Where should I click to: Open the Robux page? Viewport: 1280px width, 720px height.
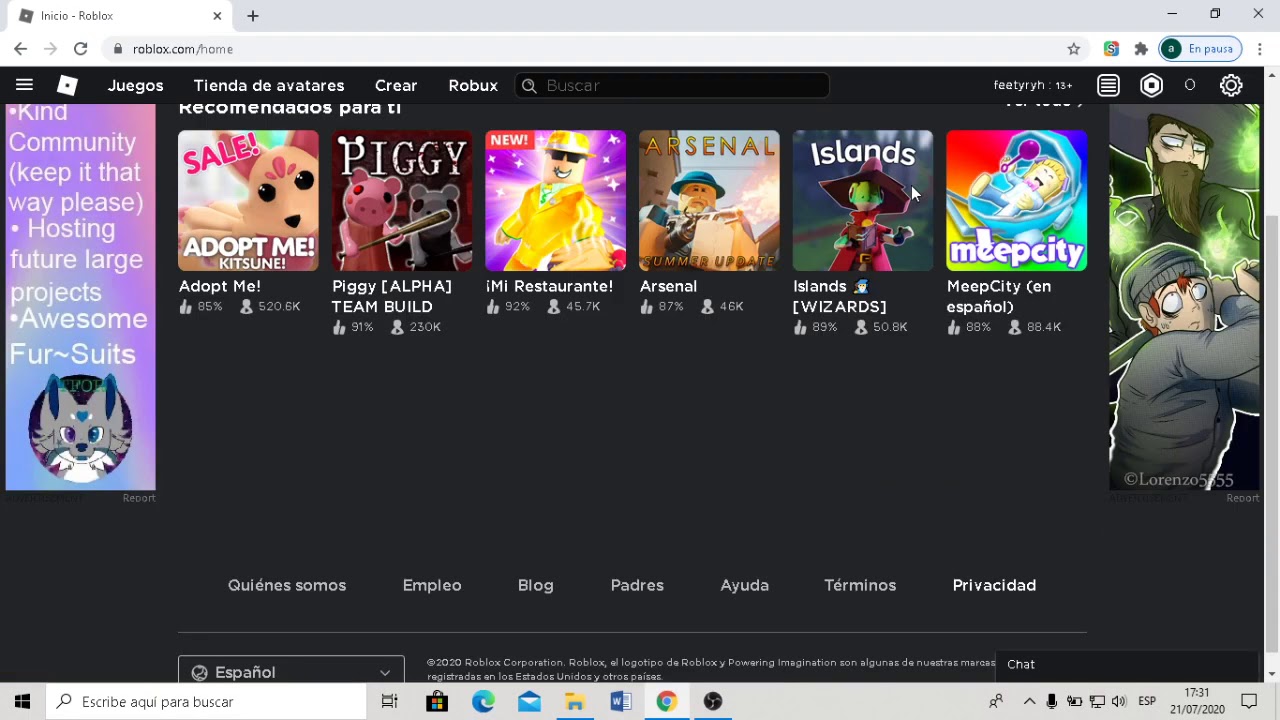pos(473,85)
